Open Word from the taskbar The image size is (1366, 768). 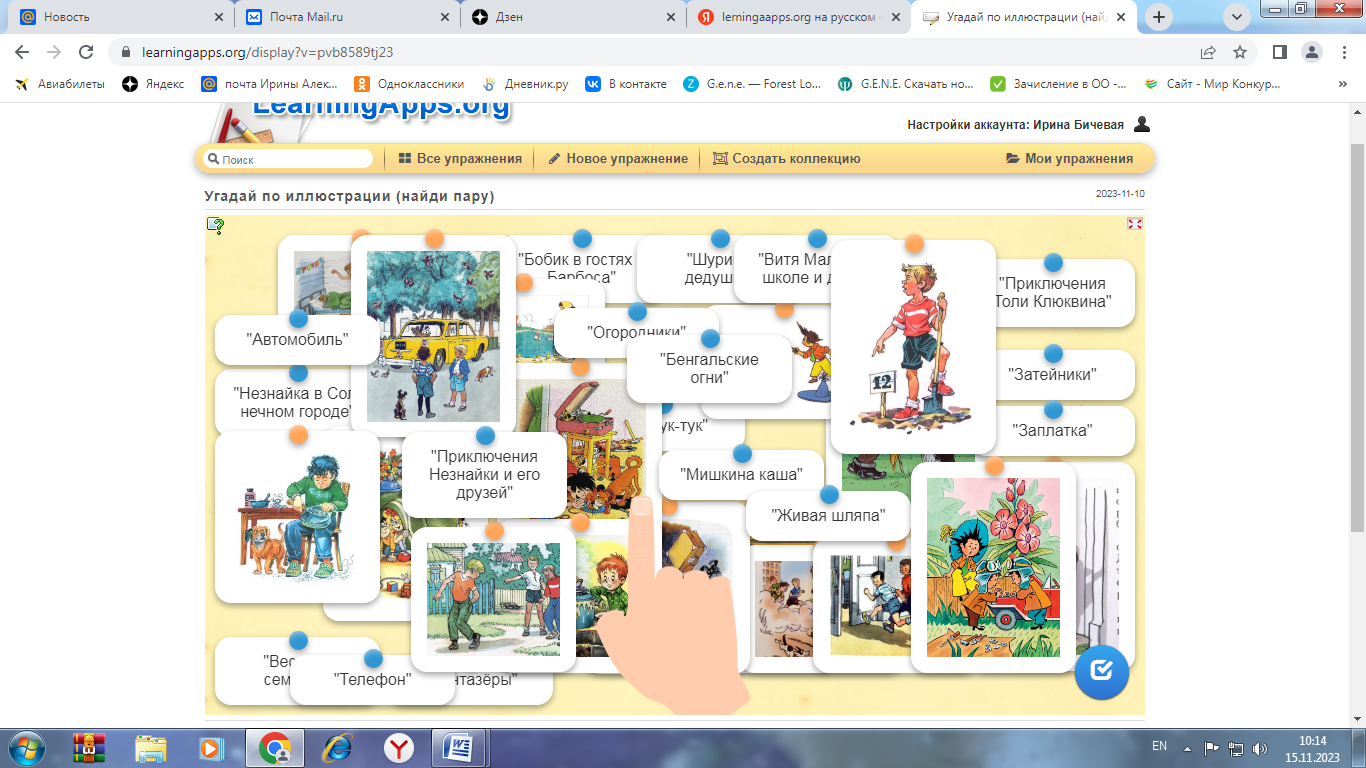[461, 747]
